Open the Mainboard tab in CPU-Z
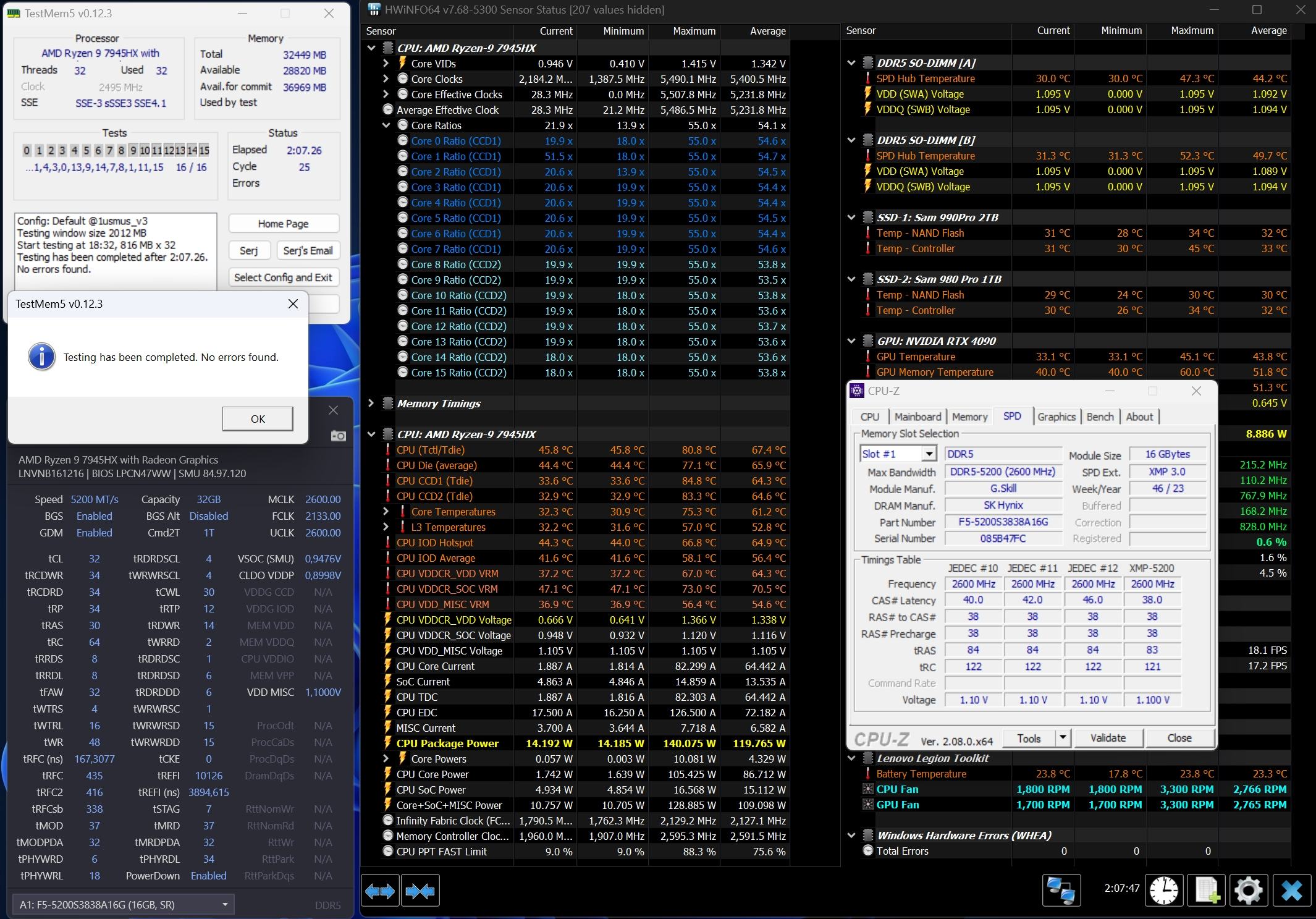The image size is (1316, 919). [x=917, y=417]
